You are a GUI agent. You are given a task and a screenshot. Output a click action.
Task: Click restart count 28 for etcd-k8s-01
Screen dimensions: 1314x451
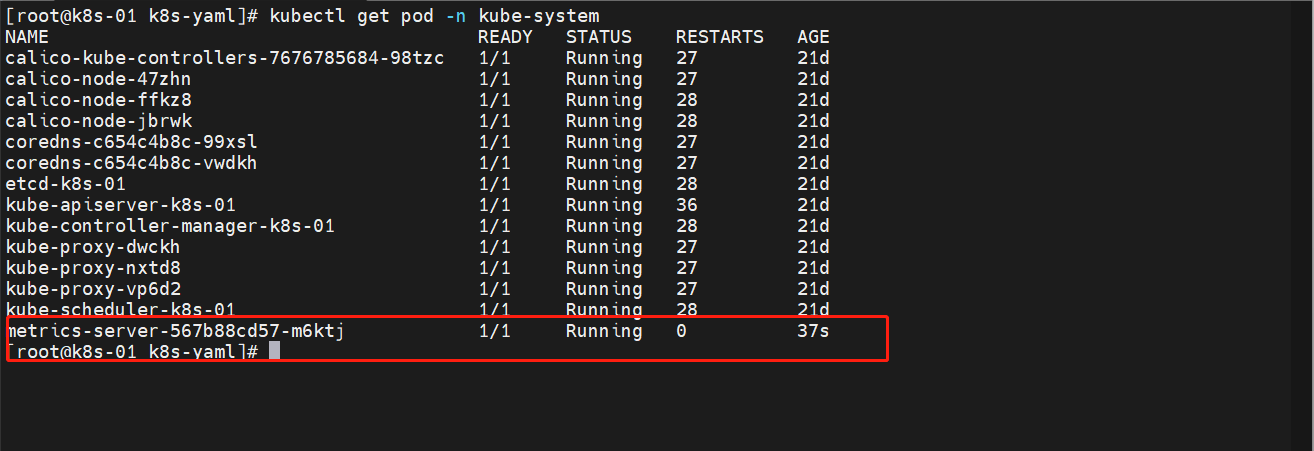pyautogui.click(x=687, y=184)
